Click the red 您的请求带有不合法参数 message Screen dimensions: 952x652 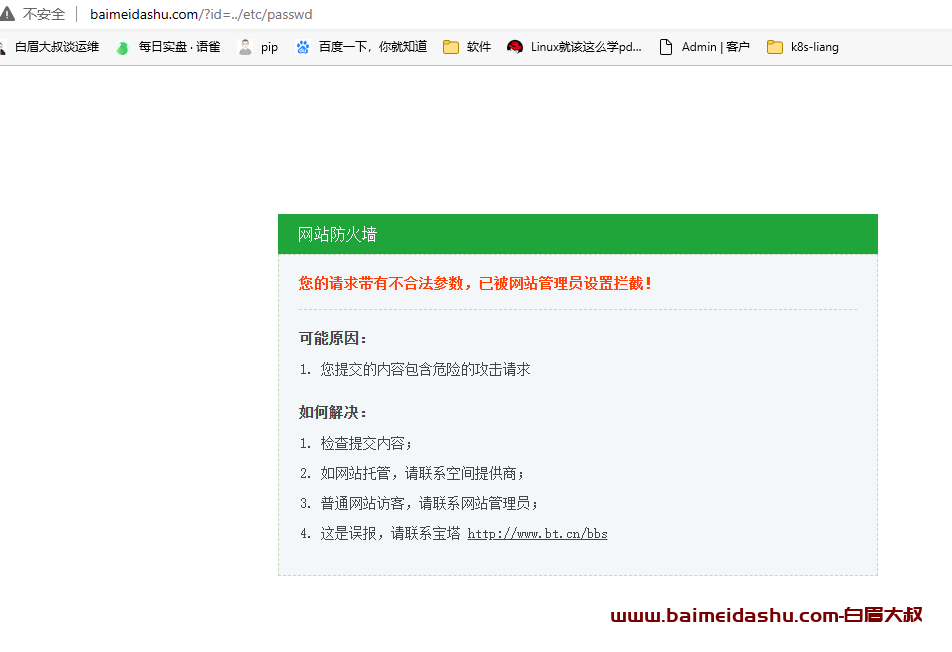pyautogui.click(x=475, y=284)
